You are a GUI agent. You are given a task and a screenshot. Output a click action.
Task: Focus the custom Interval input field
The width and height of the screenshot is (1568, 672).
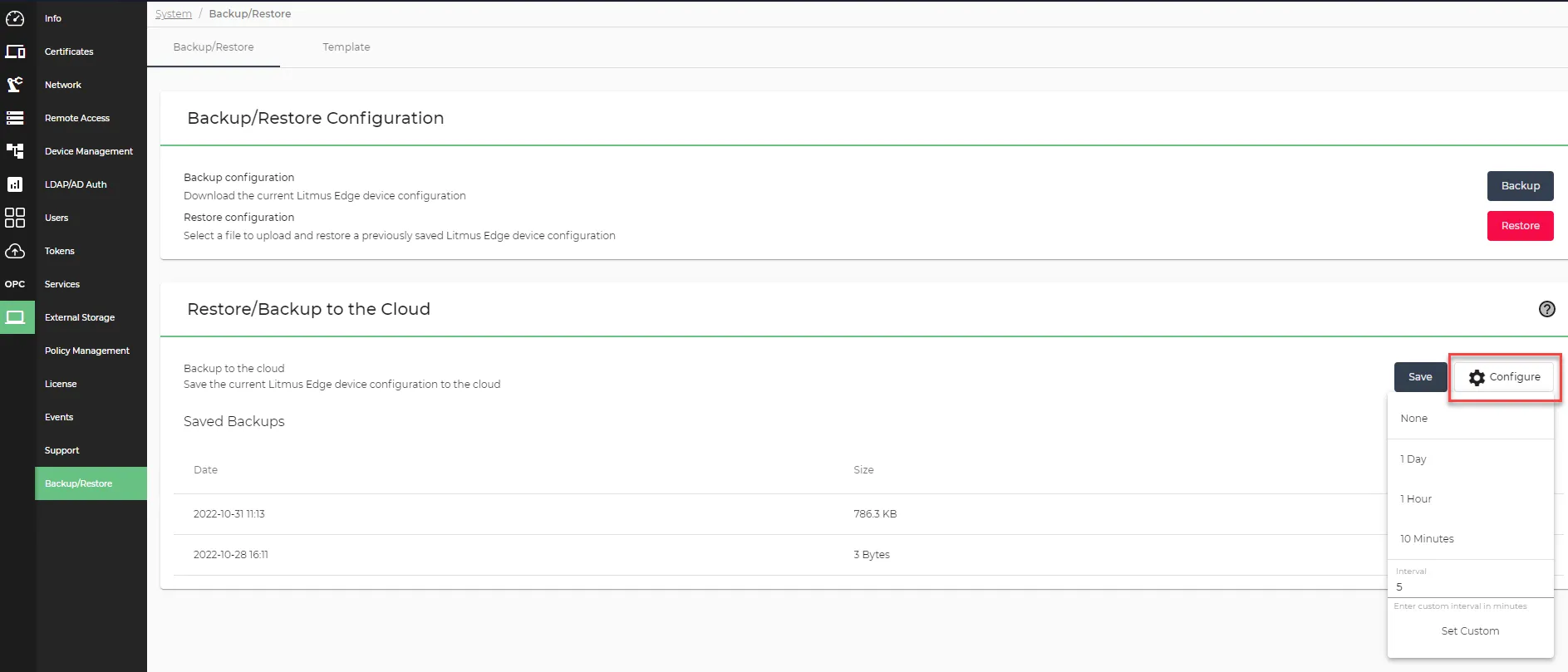point(1470,586)
